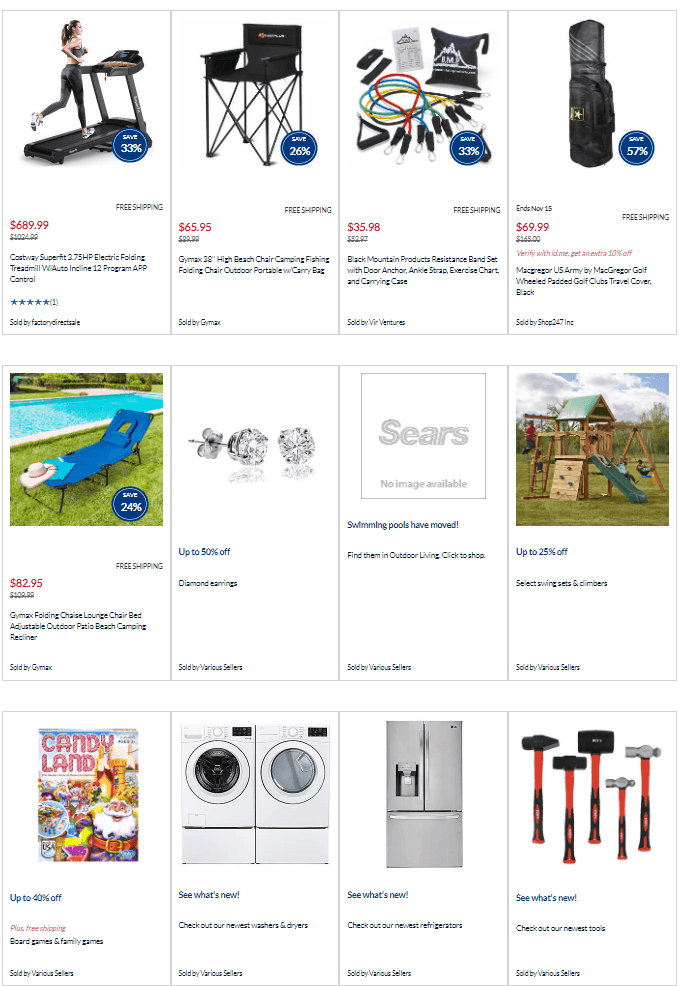
Task: Click 'Verify with id.me' extra 10% off link
Action: click(573, 253)
